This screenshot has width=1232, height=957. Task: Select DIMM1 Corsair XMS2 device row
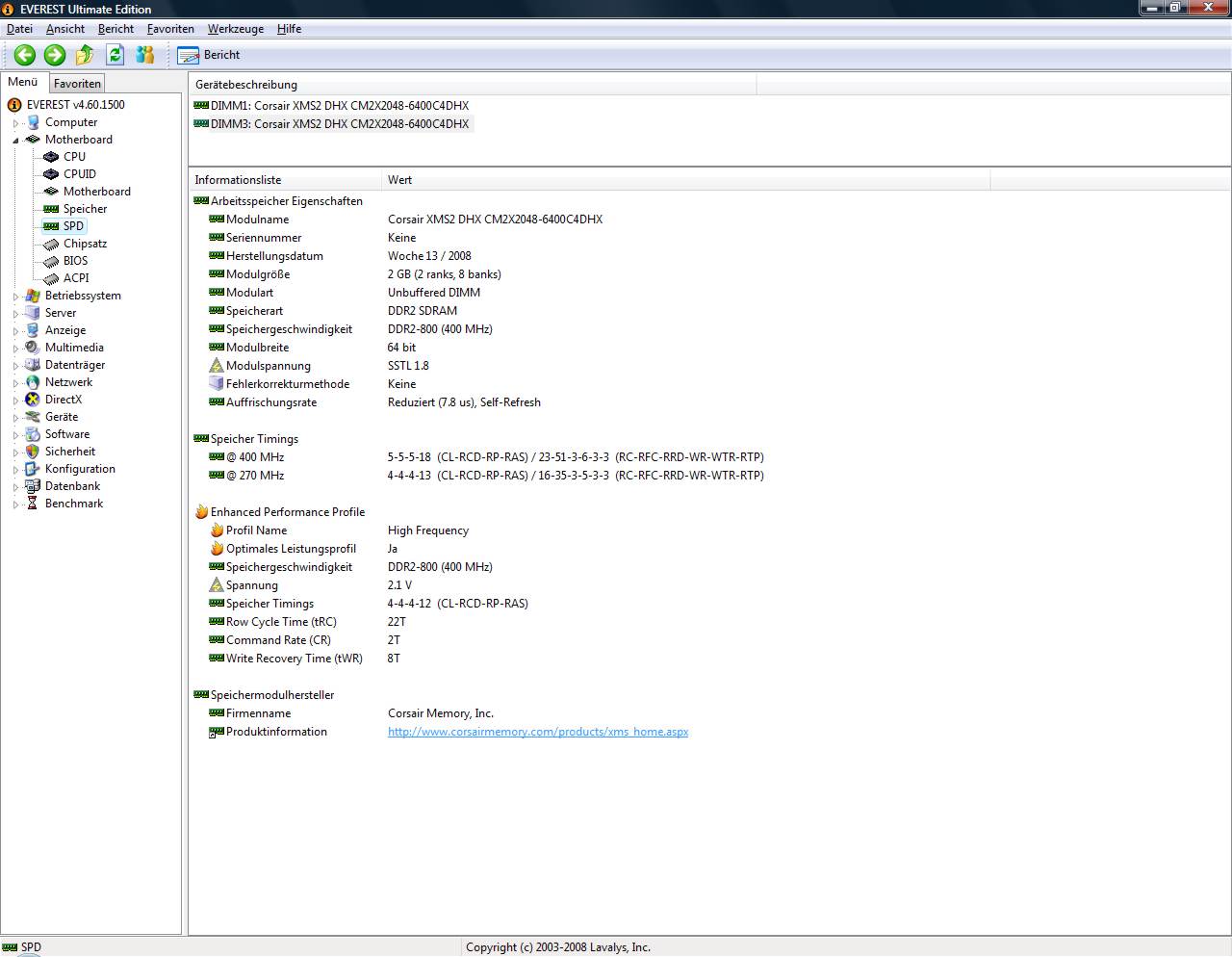[x=332, y=106]
